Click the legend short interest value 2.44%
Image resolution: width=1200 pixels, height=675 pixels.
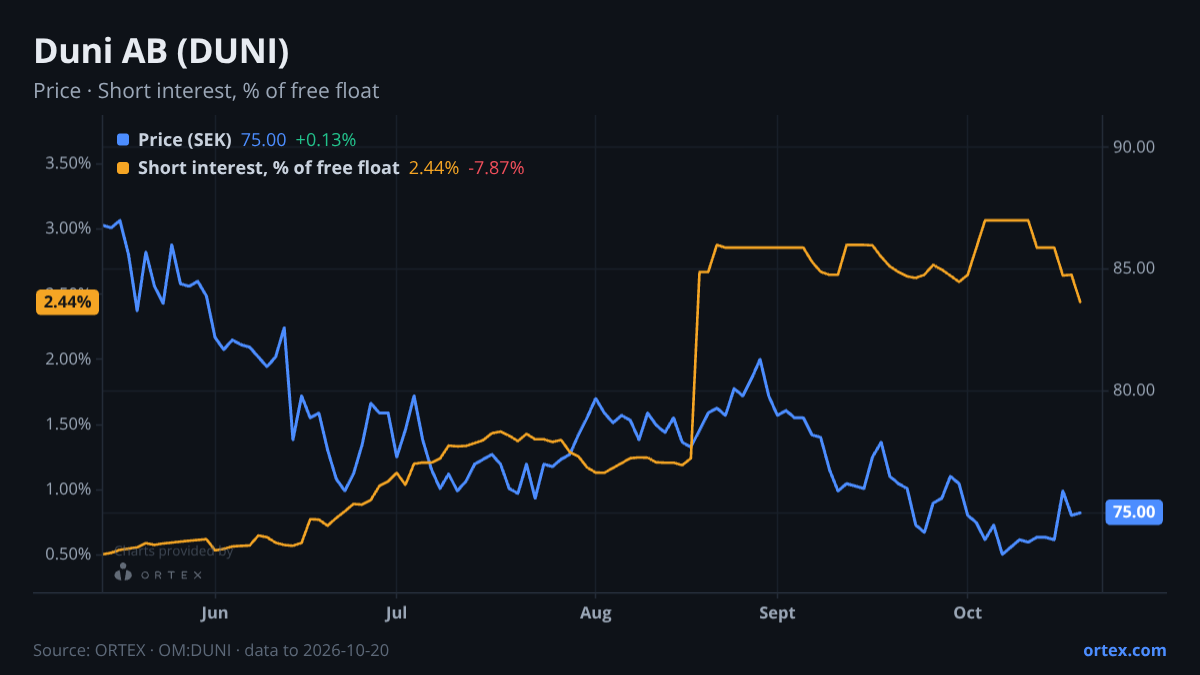coord(434,168)
